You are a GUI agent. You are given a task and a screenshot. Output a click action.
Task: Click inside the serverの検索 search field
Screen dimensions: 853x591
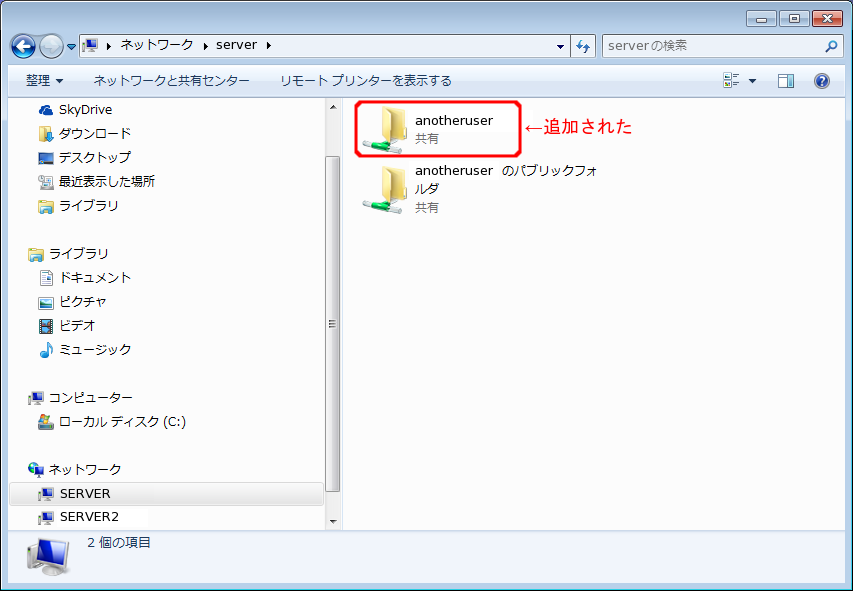tap(710, 46)
